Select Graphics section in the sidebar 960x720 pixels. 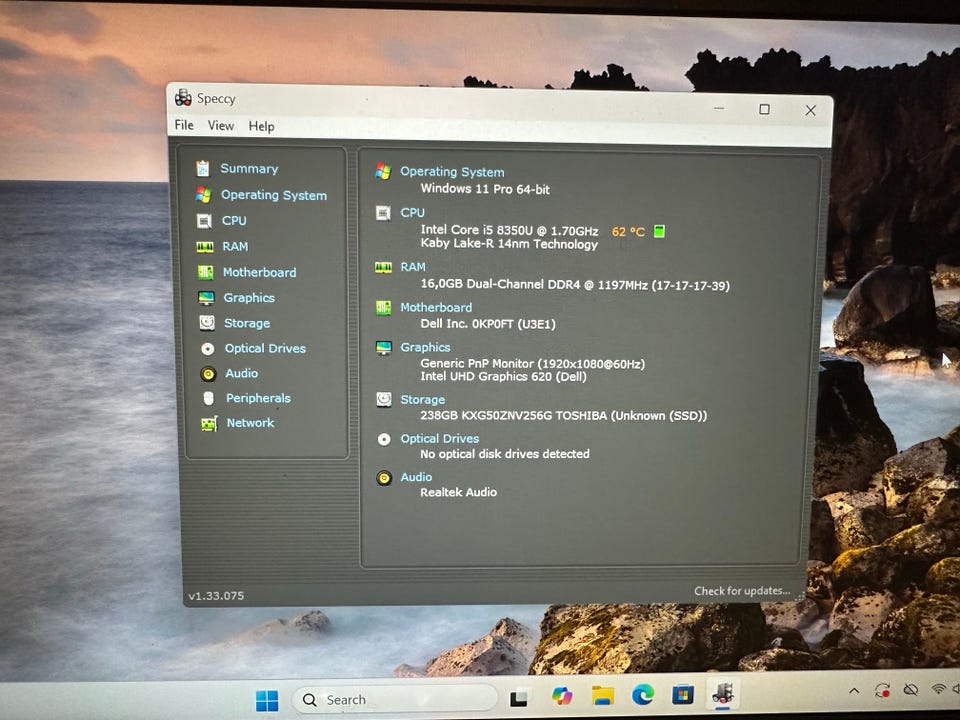(x=249, y=298)
